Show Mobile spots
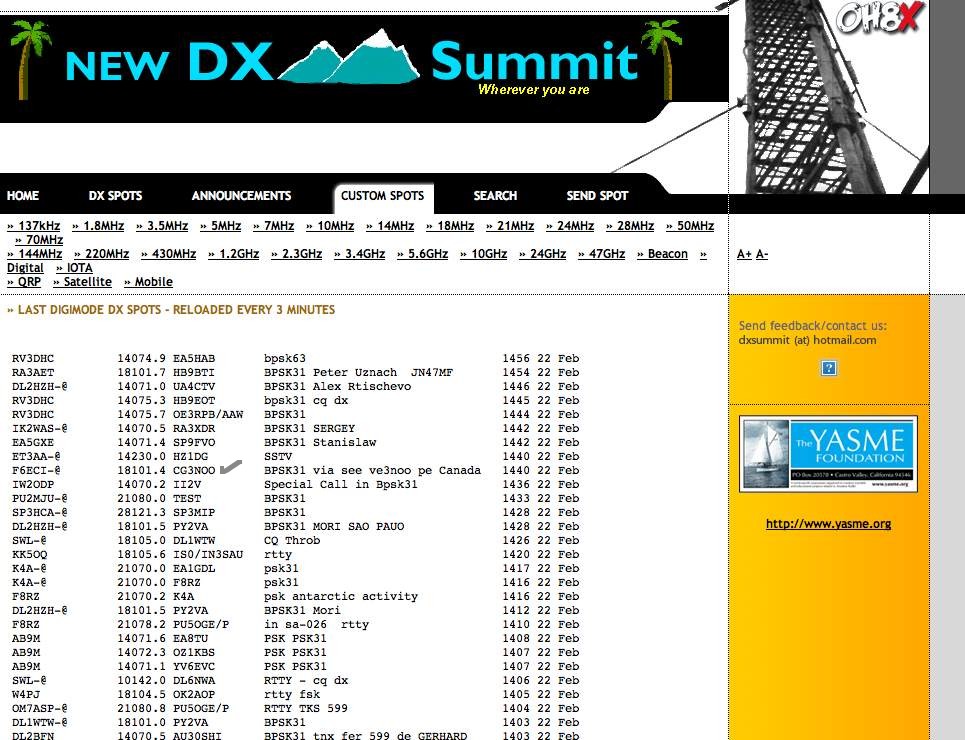Screen dimensions: 965x740 point(148,282)
